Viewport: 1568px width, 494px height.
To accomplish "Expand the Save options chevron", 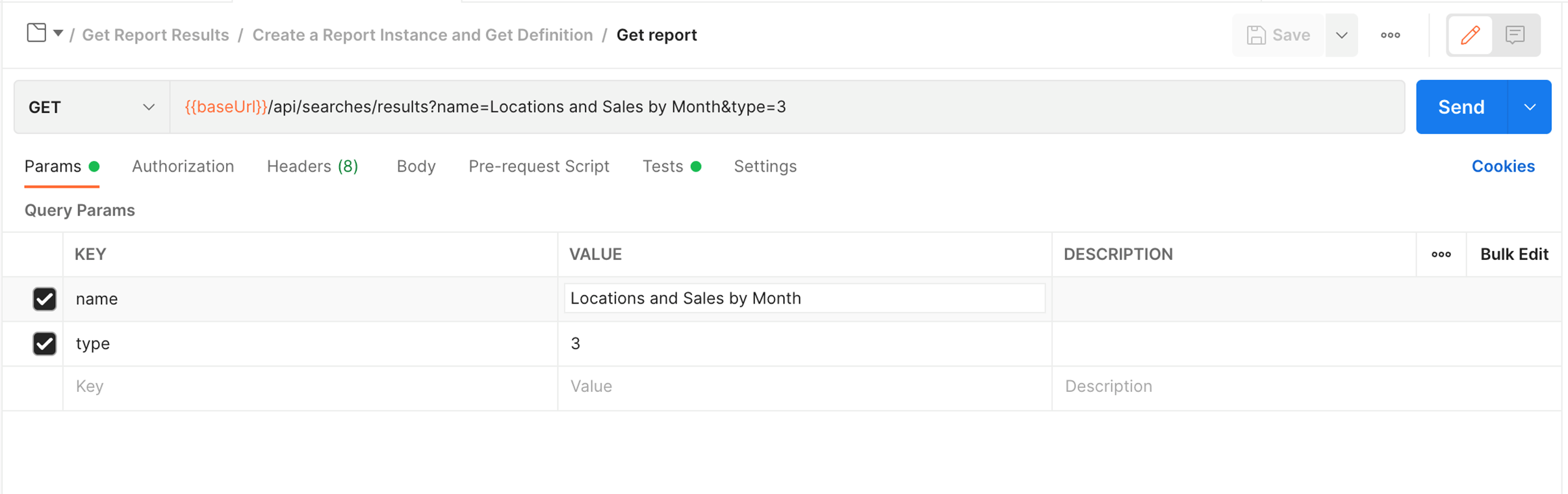I will pos(1341,35).
